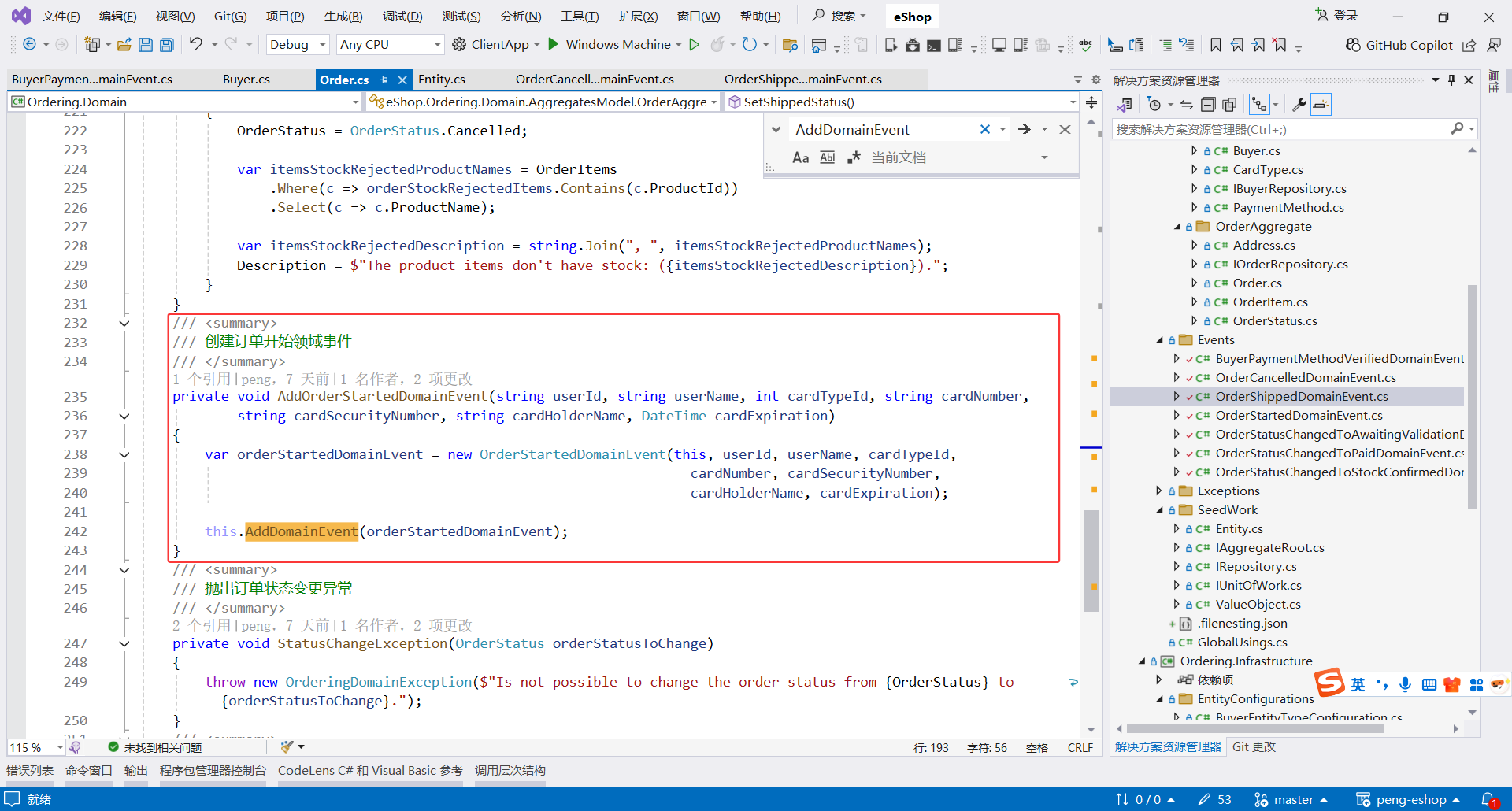The image size is (1512, 811).
Task: Click the spell check abc icon
Action: (x=1085, y=45)
